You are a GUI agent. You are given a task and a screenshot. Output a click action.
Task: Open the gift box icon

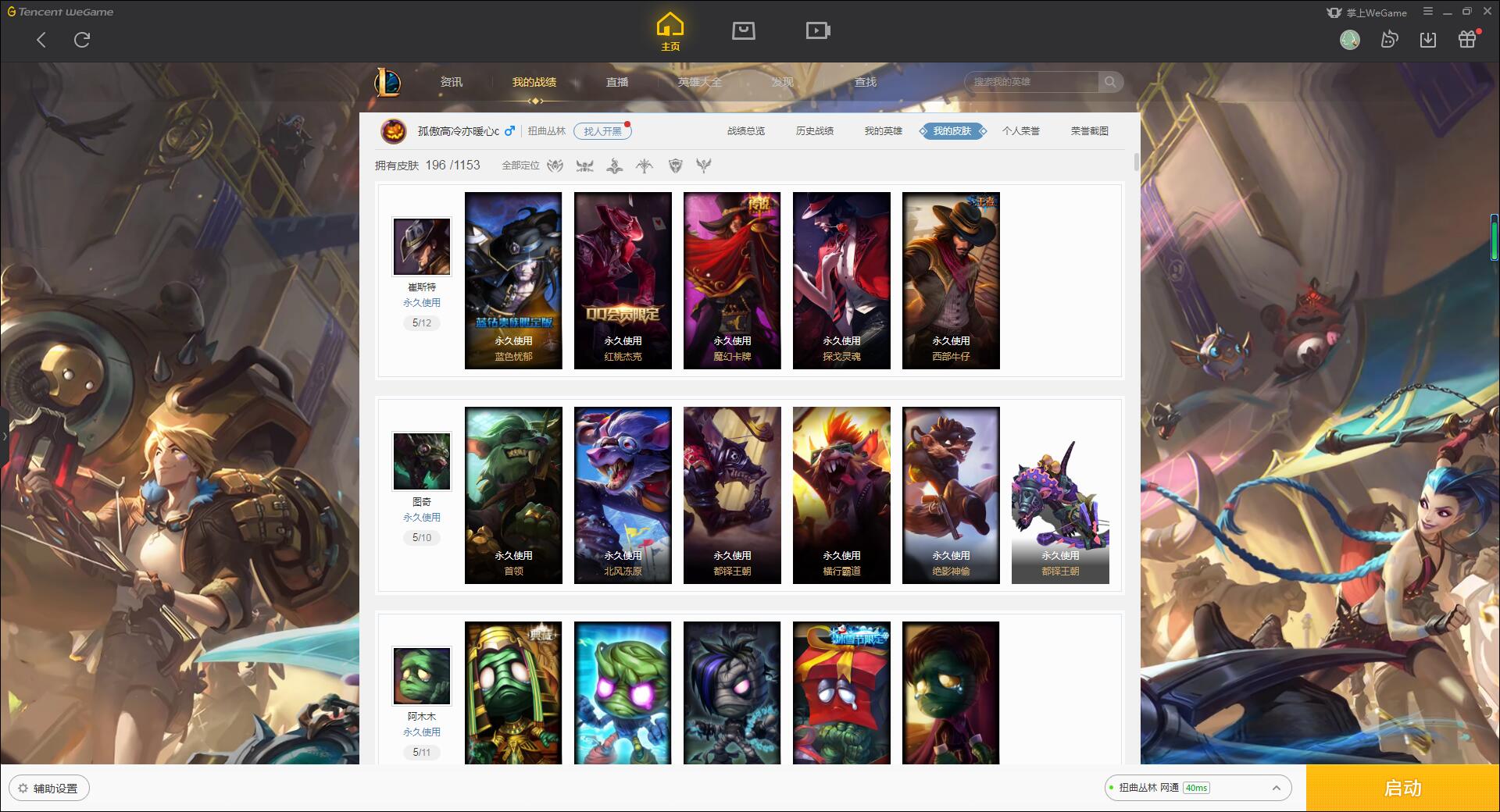1468,39
